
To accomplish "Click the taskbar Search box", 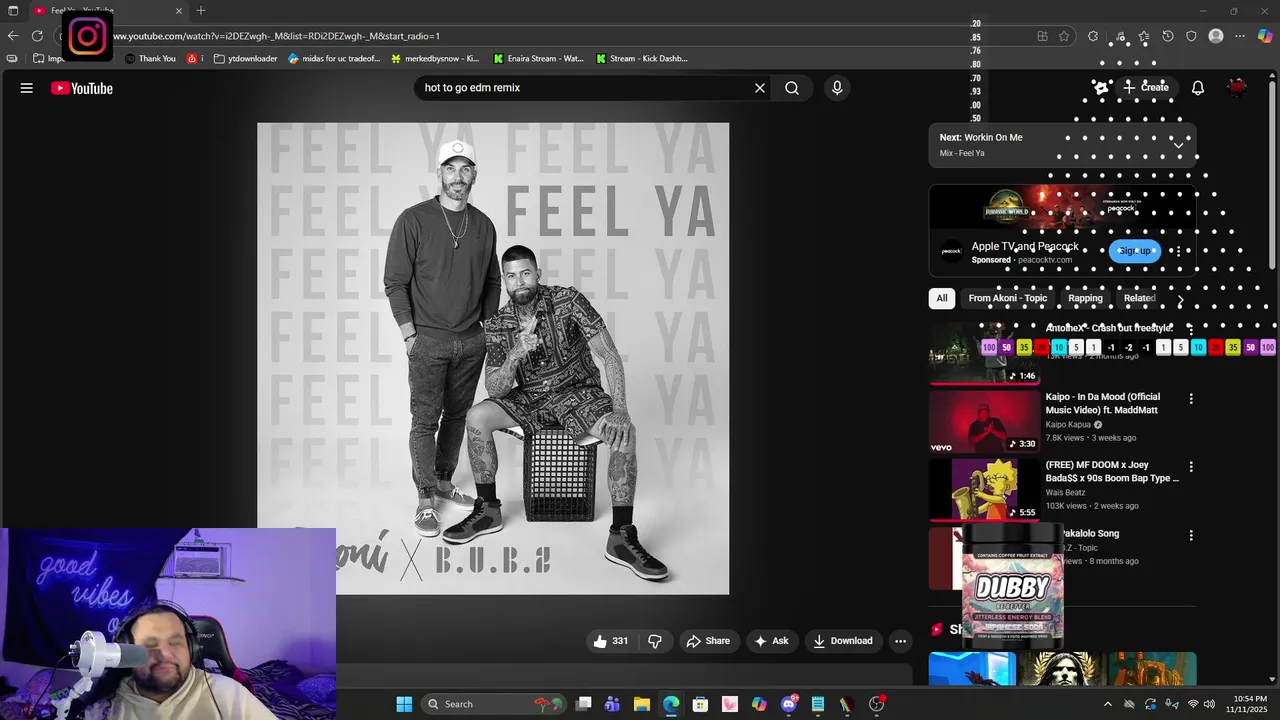I will click(x=494, y=704).
